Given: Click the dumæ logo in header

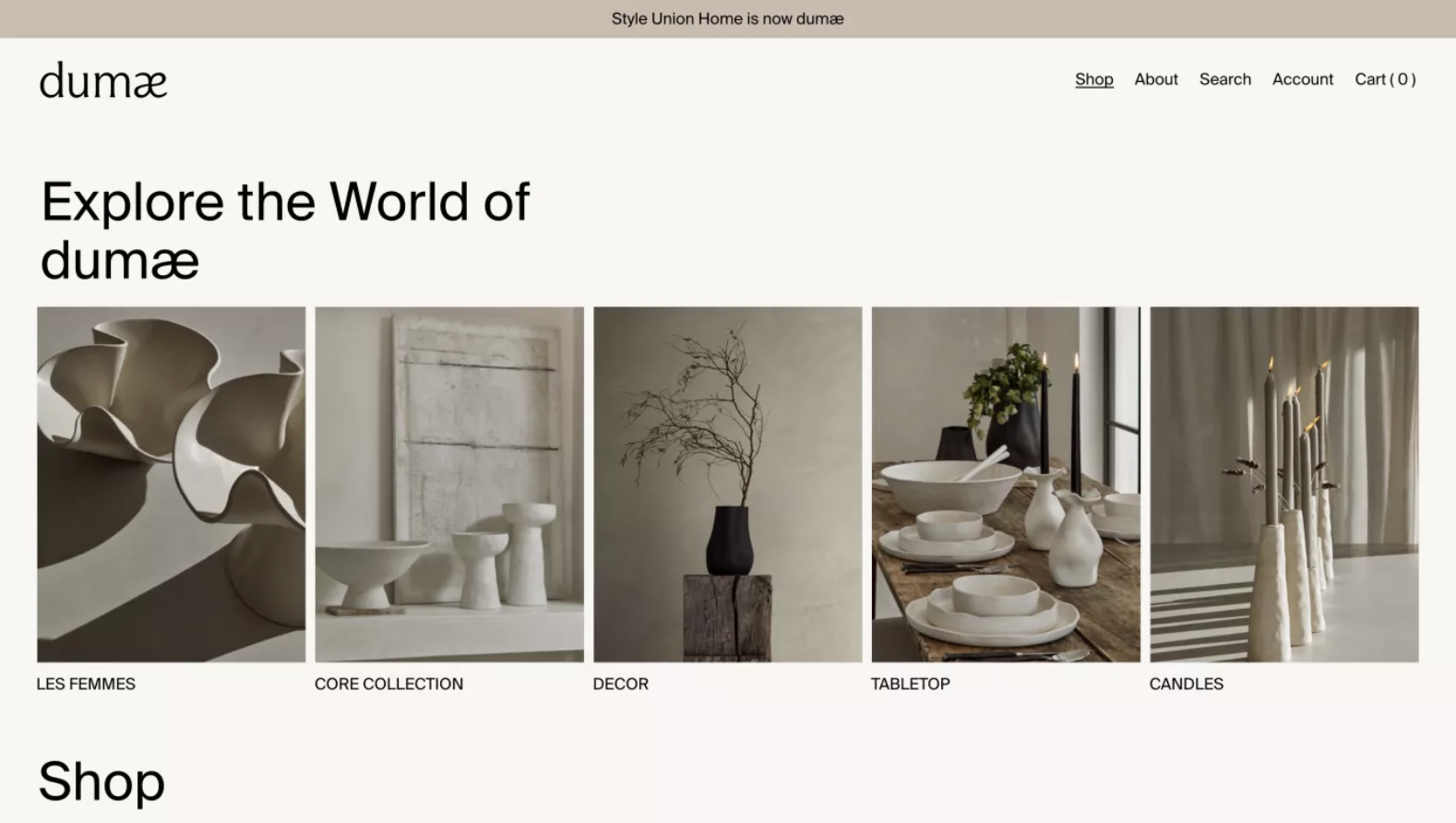Looking at the screenshot, I should (x=103, y=81).
